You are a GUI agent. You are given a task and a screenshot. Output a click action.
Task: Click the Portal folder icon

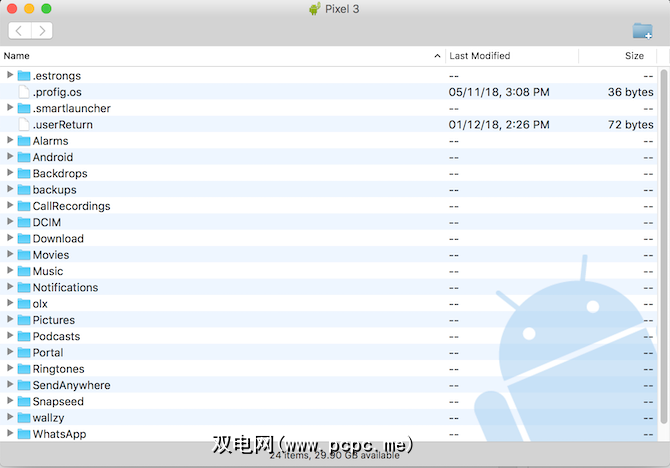click(24, 353)
